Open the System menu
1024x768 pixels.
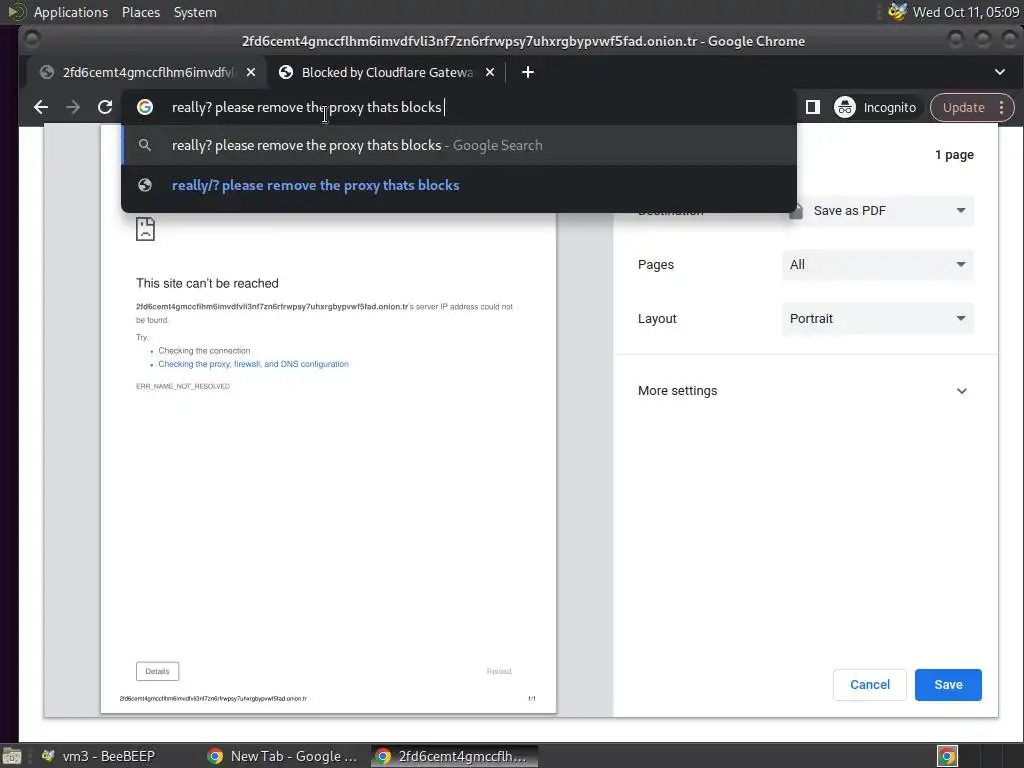pos(195,12)
